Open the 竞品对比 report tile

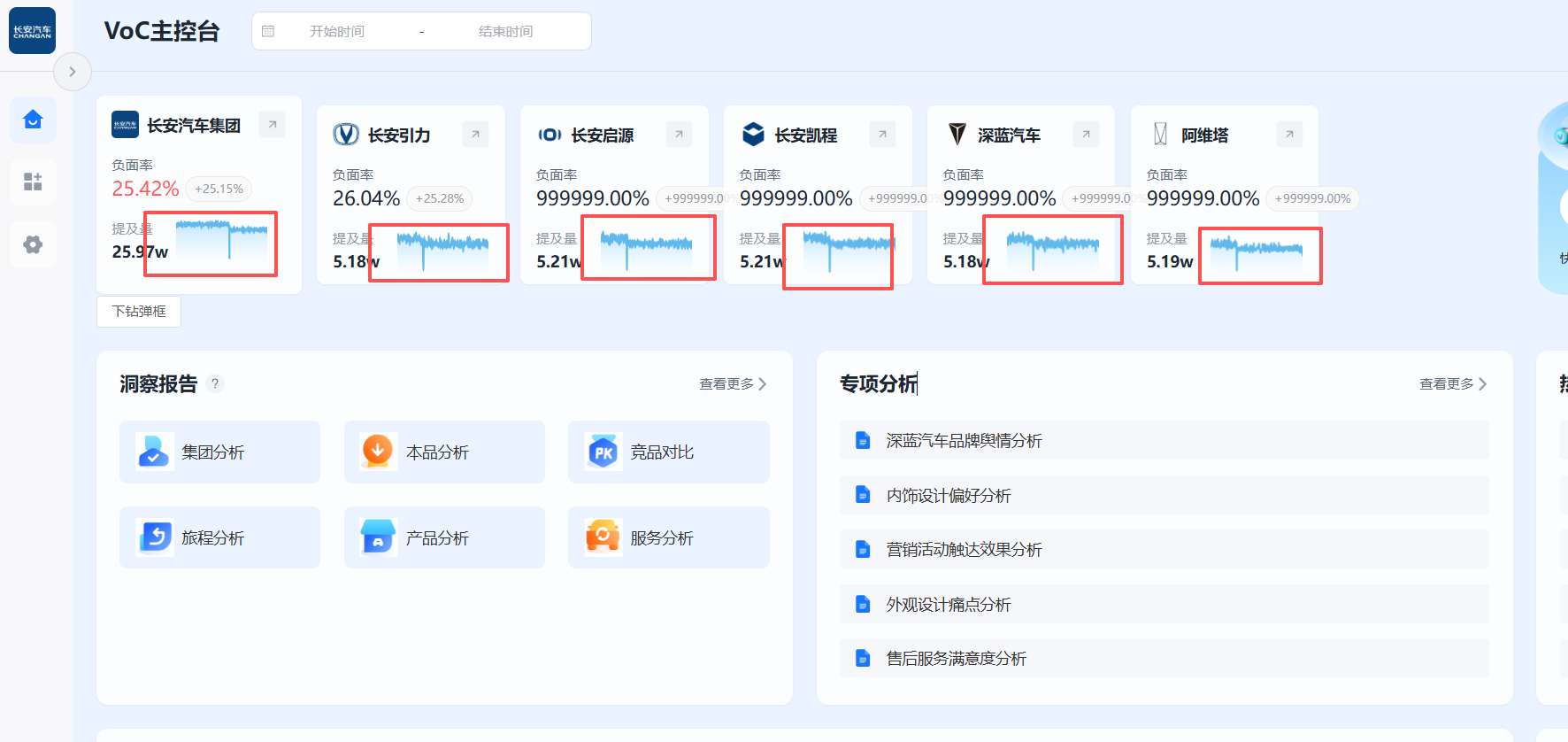coord(669,452)
